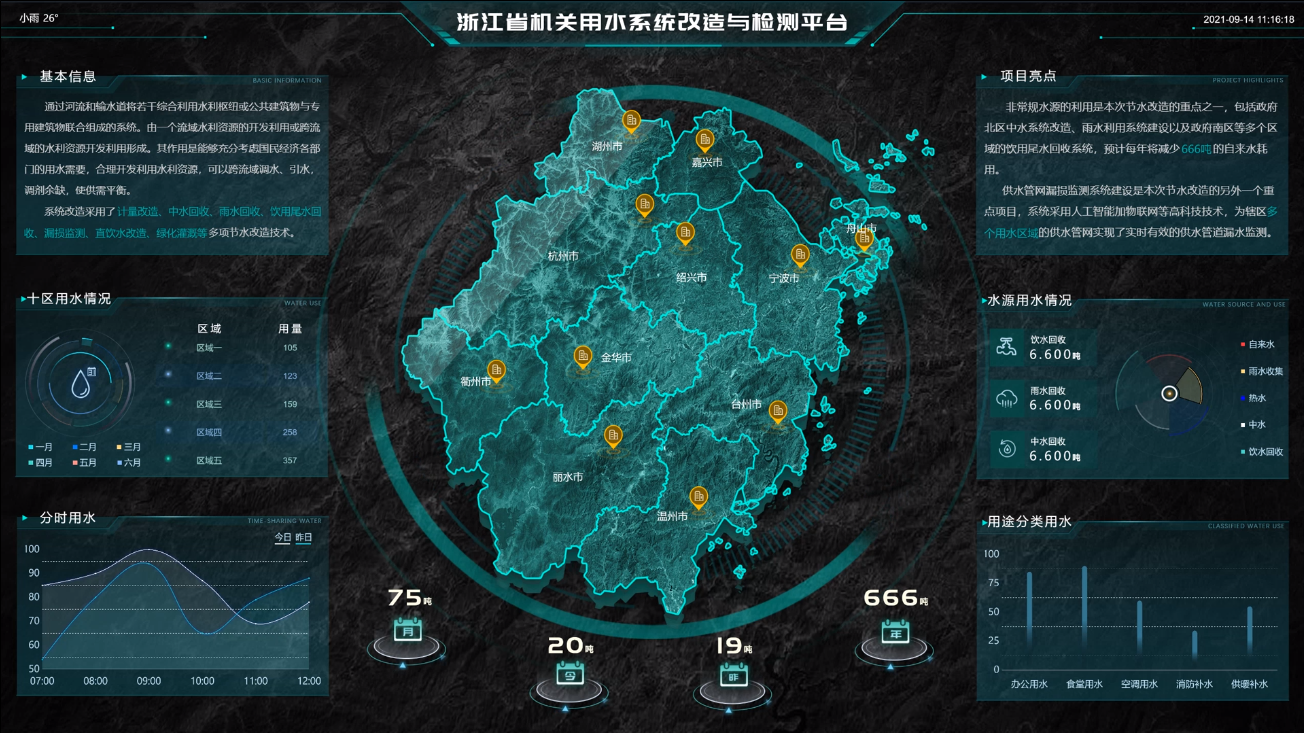Click the yearly calendar icon under 666吨
The width and height of the screenshot is (1304, 733).
pos(894,631)
